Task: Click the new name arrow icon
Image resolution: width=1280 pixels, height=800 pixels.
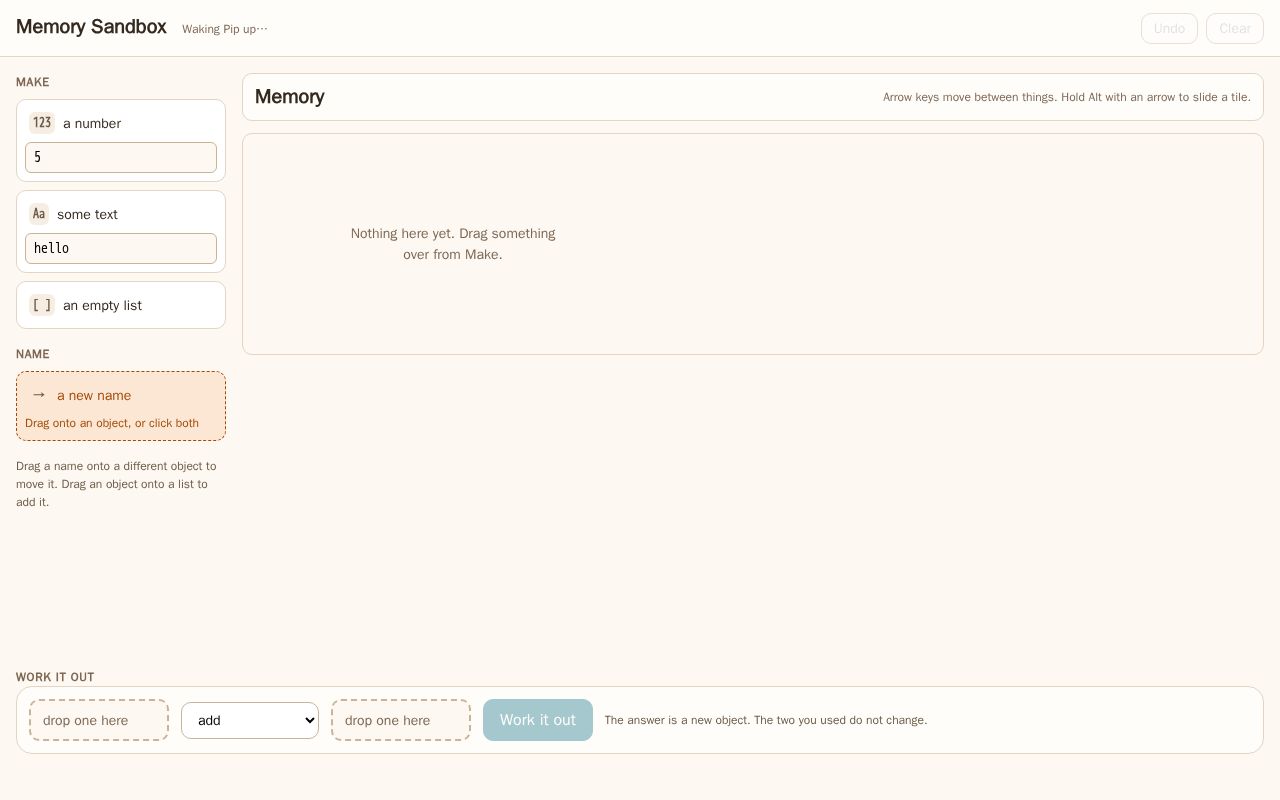Action: (x=39, y=395)
